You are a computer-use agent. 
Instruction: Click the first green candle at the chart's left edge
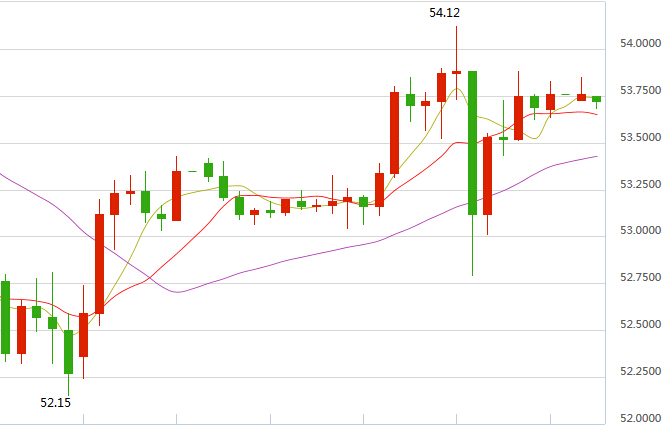coord(5,316)
